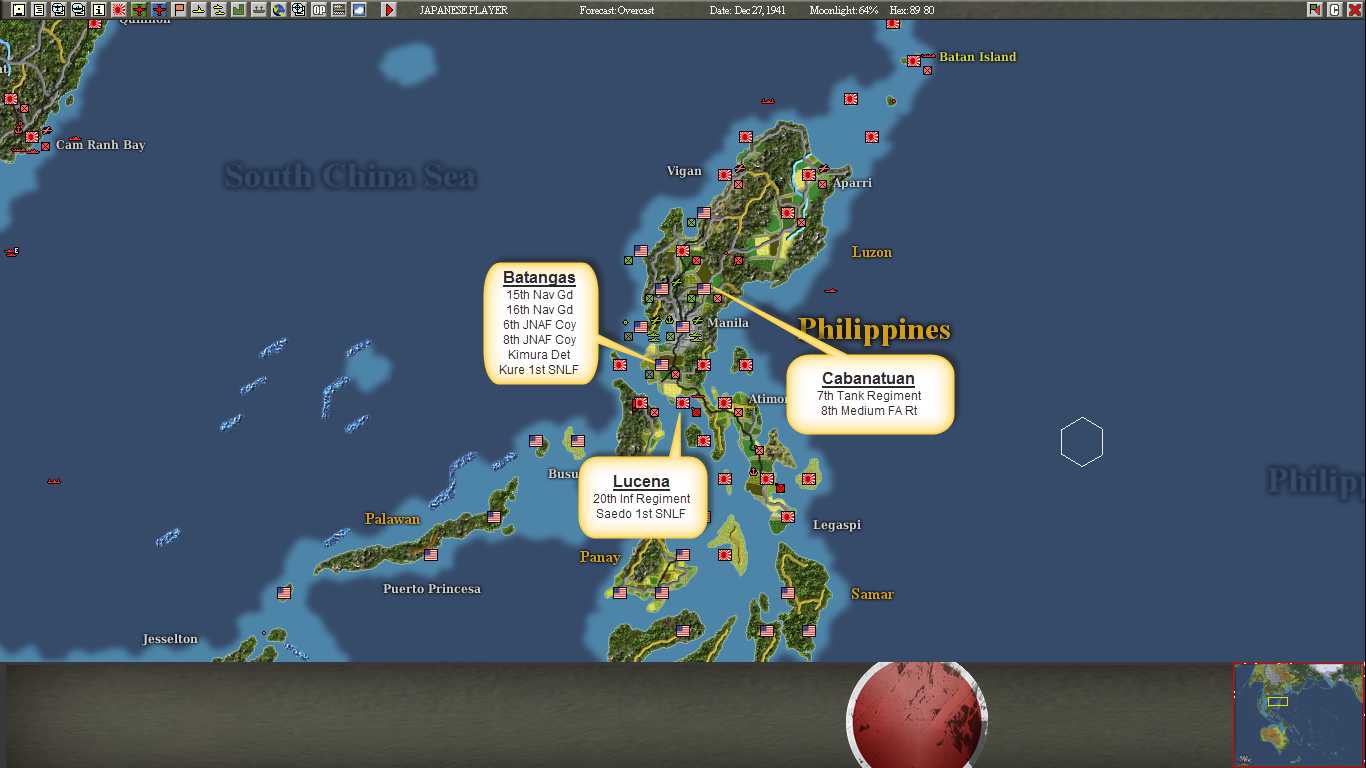
Task: Select the Manila city label on map
Action: [x=728, y=323]
